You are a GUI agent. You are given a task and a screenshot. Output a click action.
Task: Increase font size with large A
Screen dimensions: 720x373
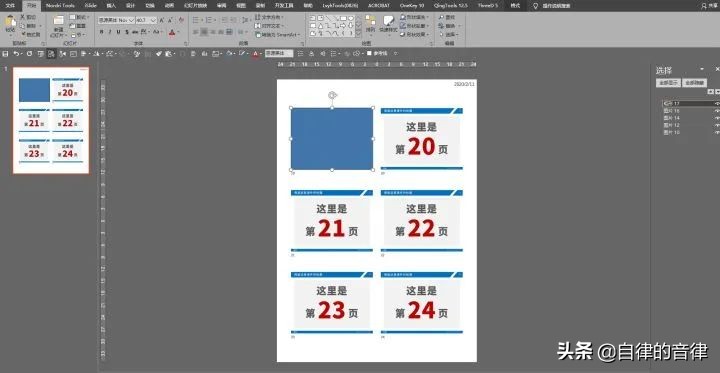[x=162, y=20]
